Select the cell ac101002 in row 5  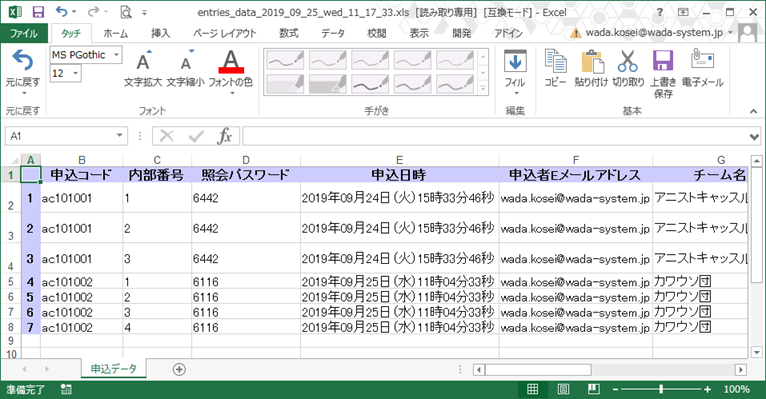tap(81, 282)
